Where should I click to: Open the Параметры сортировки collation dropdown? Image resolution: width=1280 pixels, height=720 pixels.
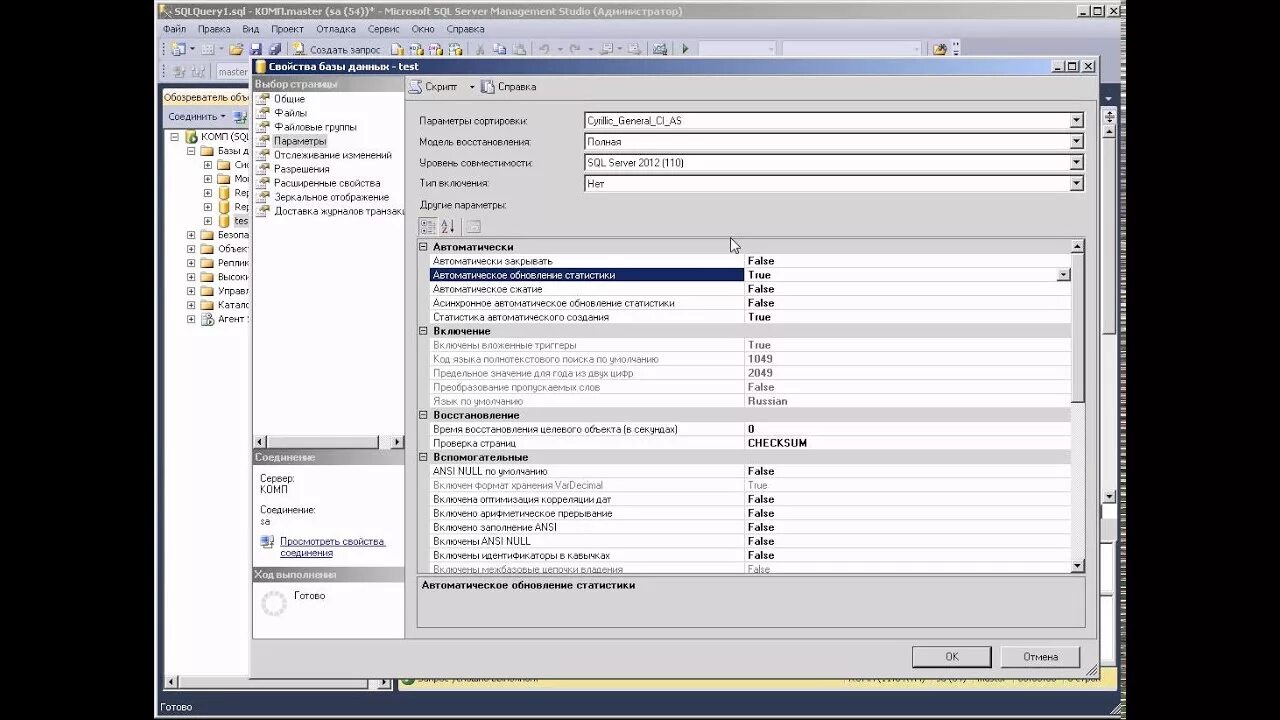(x=1076, y=121)
